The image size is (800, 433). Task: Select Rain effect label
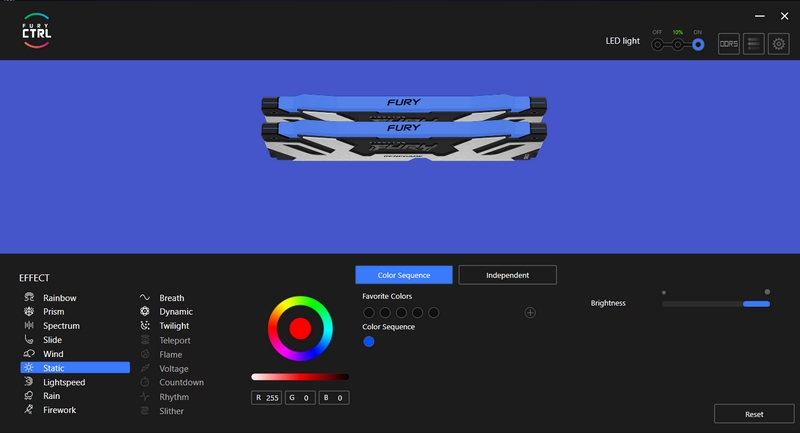click(x=52, y=396)
